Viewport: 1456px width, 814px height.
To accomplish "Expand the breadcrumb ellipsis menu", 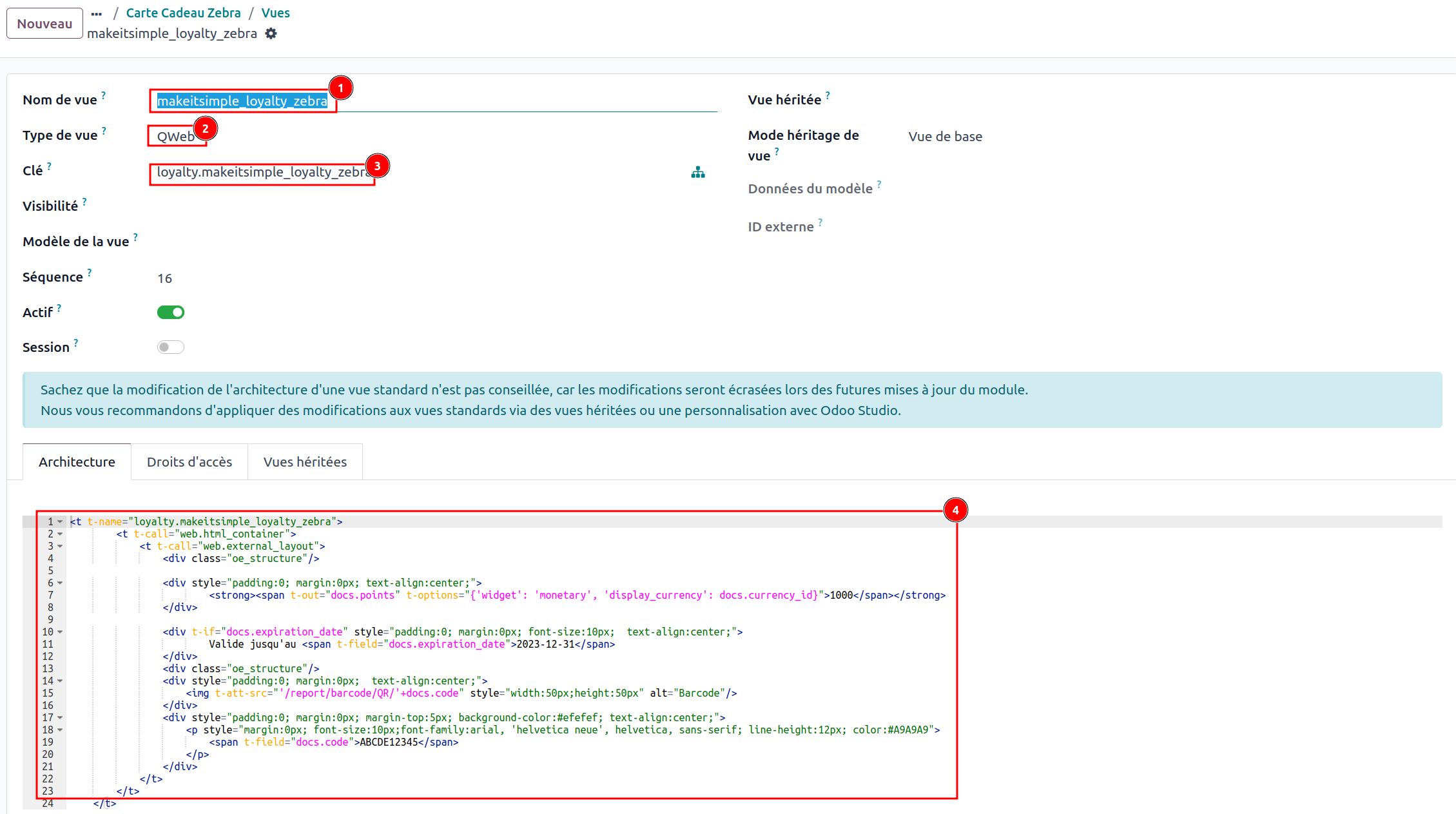I will point(97,14).
